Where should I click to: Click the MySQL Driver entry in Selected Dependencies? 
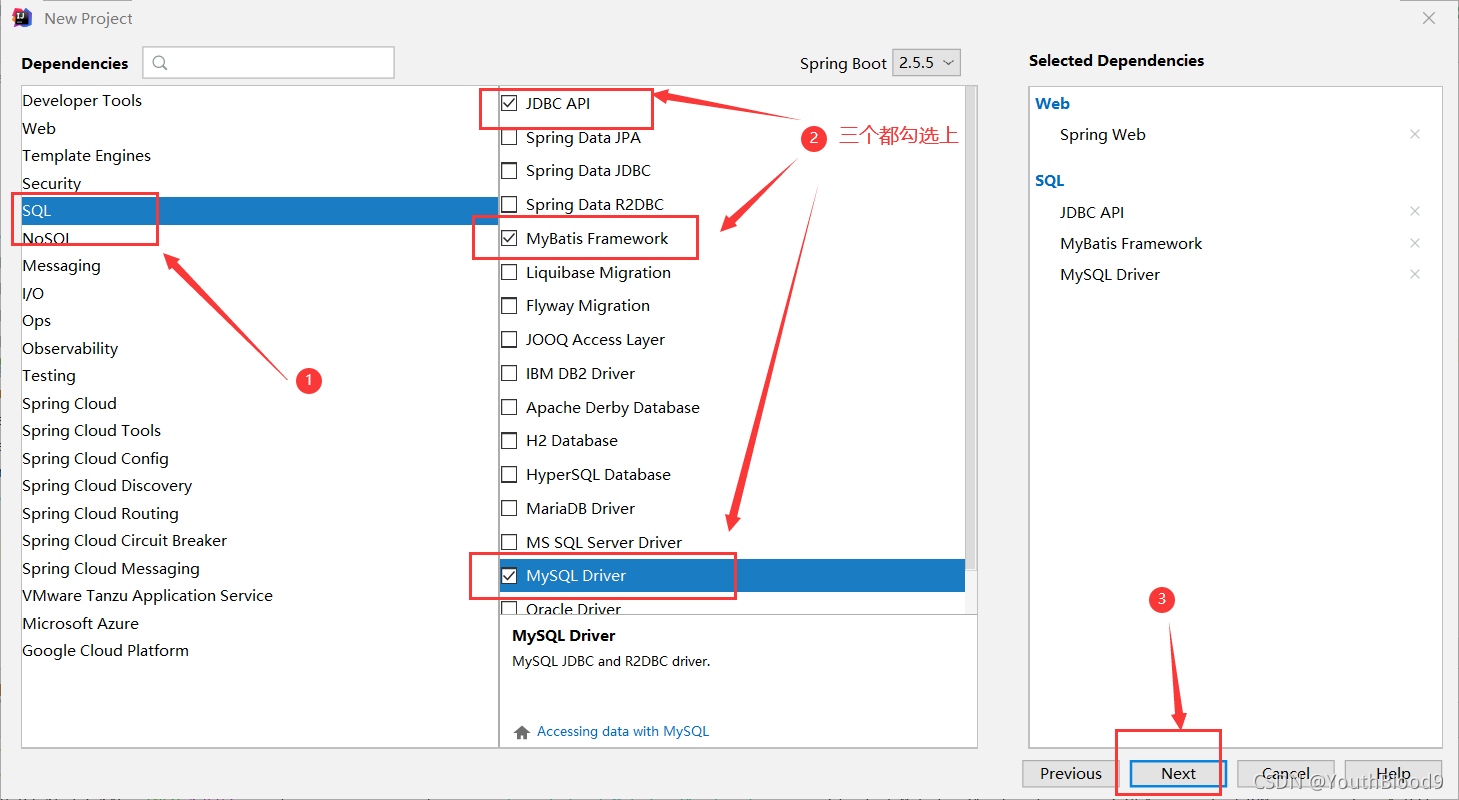click(1110, 274)
